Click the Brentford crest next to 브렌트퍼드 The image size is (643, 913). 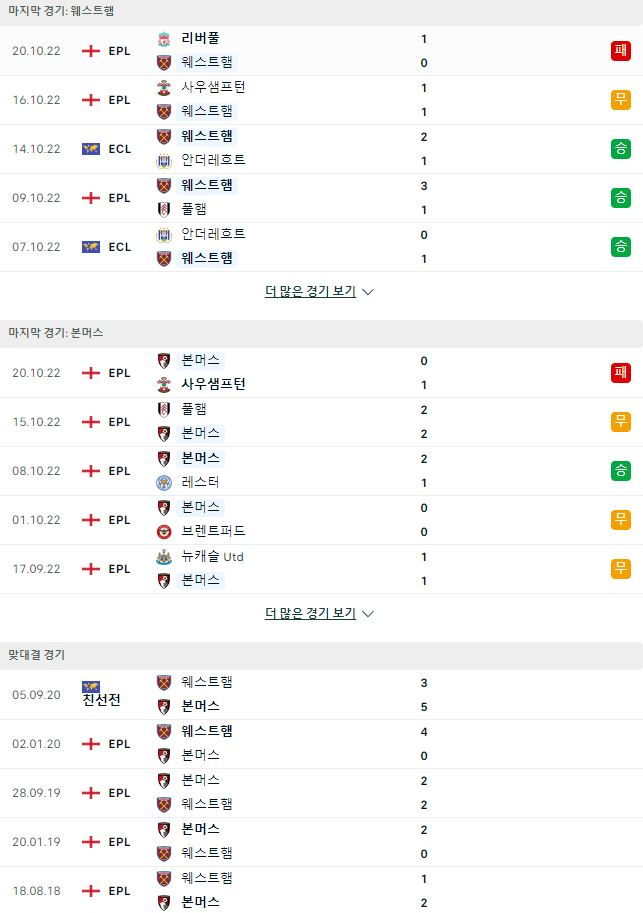point(164,532)
